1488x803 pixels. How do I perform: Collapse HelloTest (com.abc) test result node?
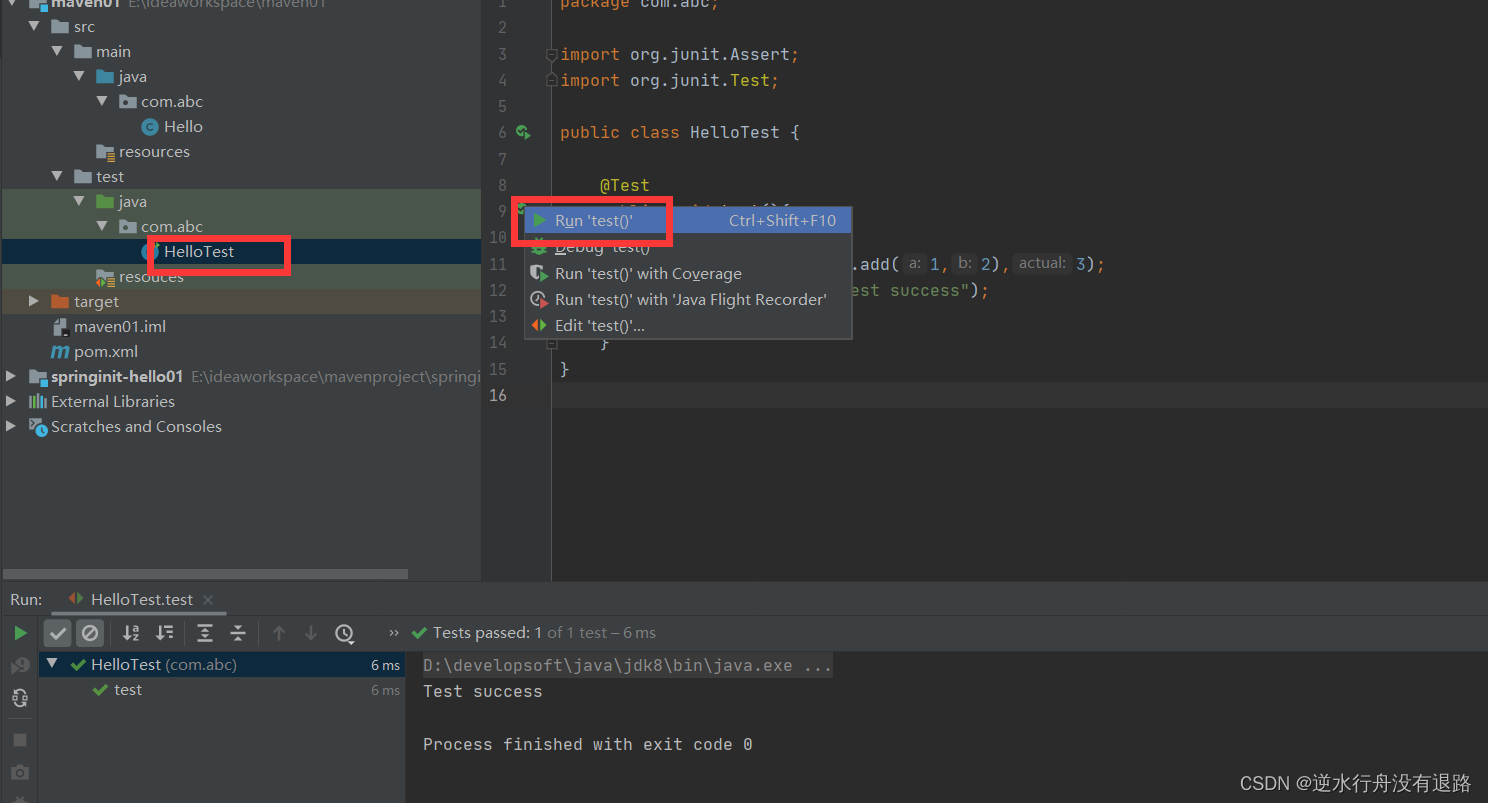click(52, 665)
